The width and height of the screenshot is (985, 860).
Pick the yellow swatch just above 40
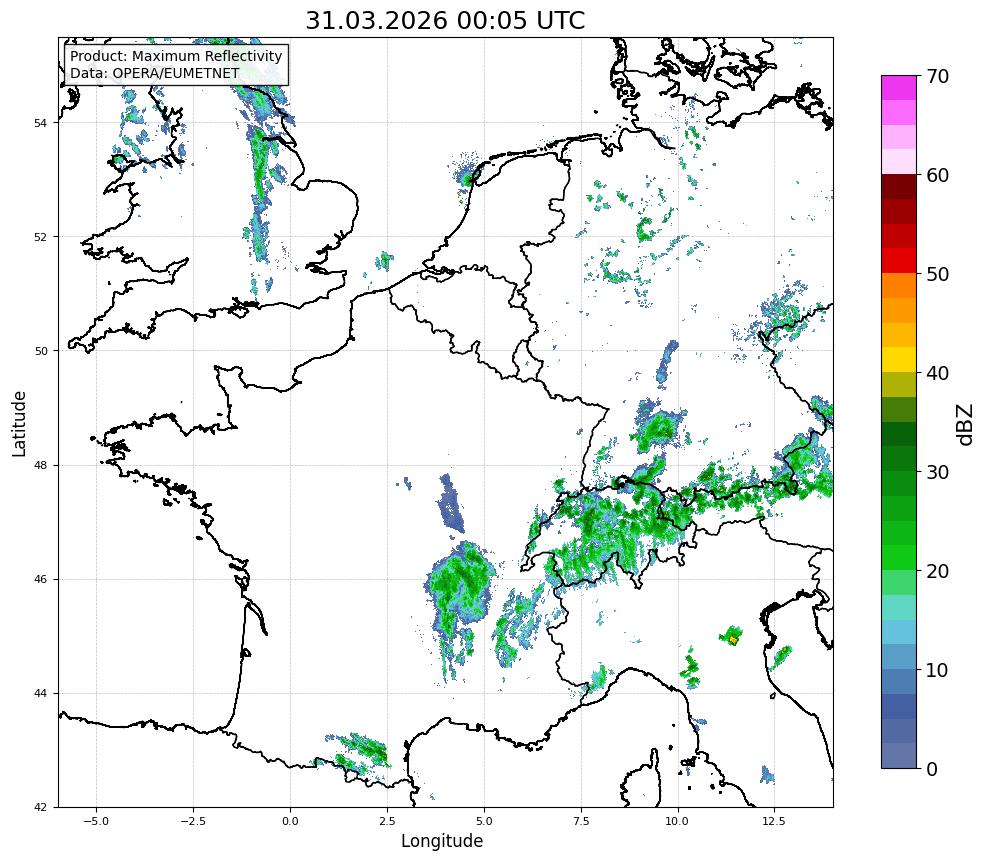pos(899,360)
